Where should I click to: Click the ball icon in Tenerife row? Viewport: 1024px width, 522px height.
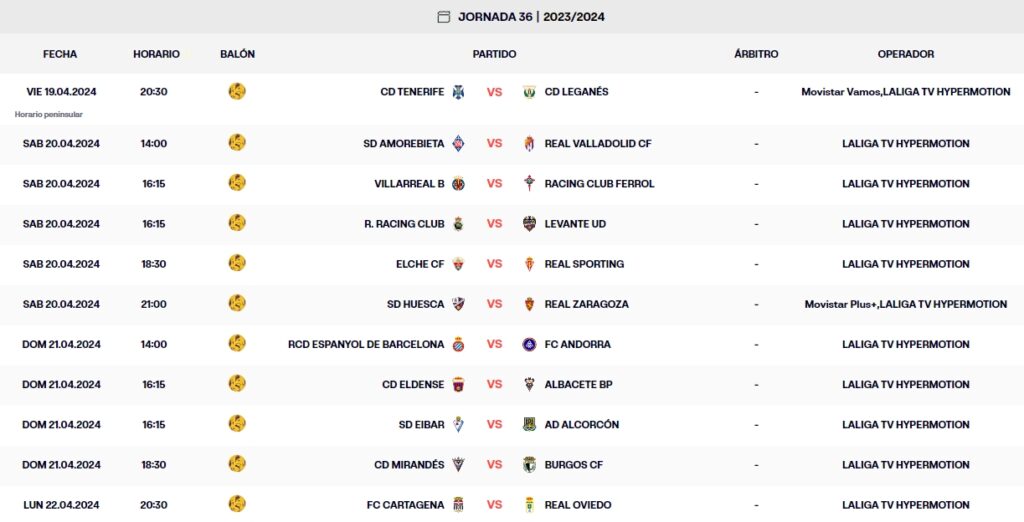(x=237, y=91)
